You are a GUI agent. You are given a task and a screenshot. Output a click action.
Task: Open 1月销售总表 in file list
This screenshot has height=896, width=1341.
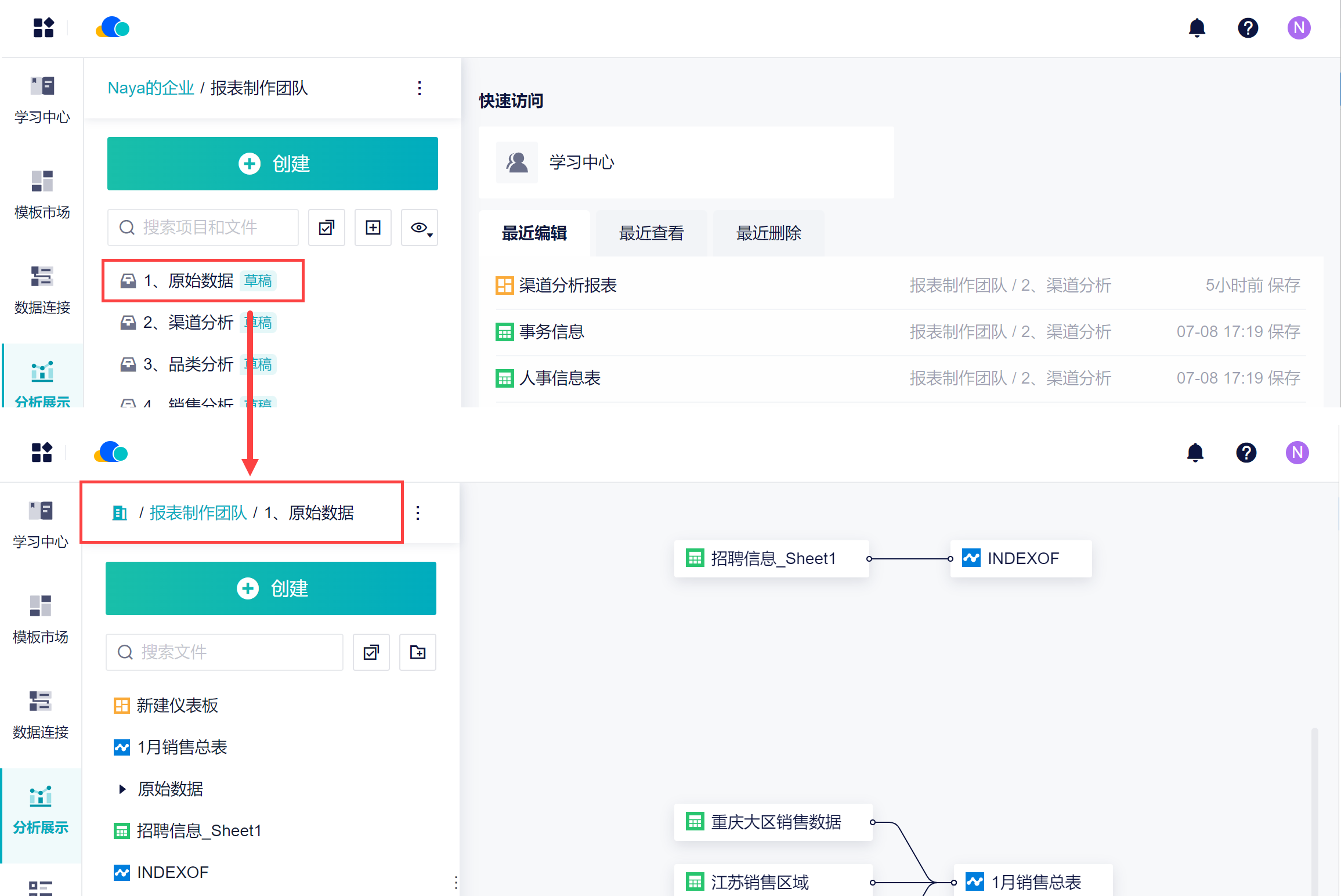[170, 747]
